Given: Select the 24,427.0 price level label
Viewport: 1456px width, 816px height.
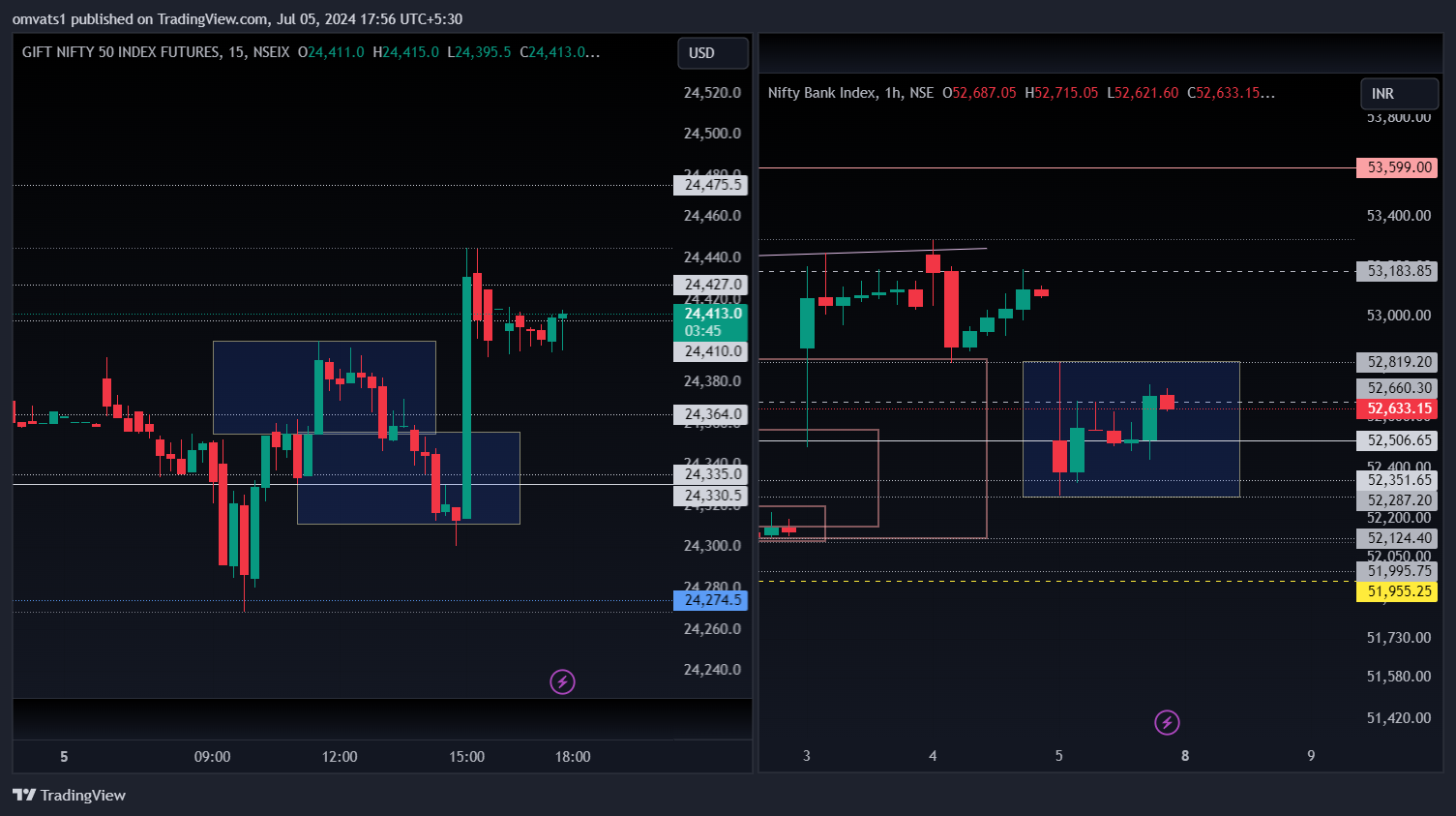Looking at the screenshot, I should click(x=710, y=285).
